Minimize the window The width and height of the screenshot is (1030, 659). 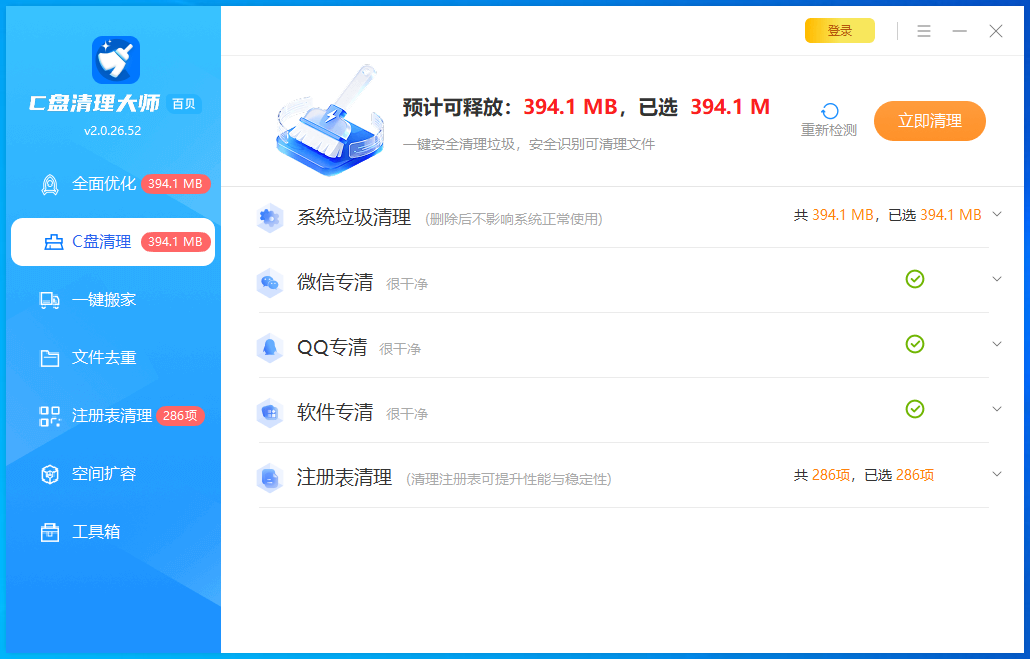tap(960, 31)
